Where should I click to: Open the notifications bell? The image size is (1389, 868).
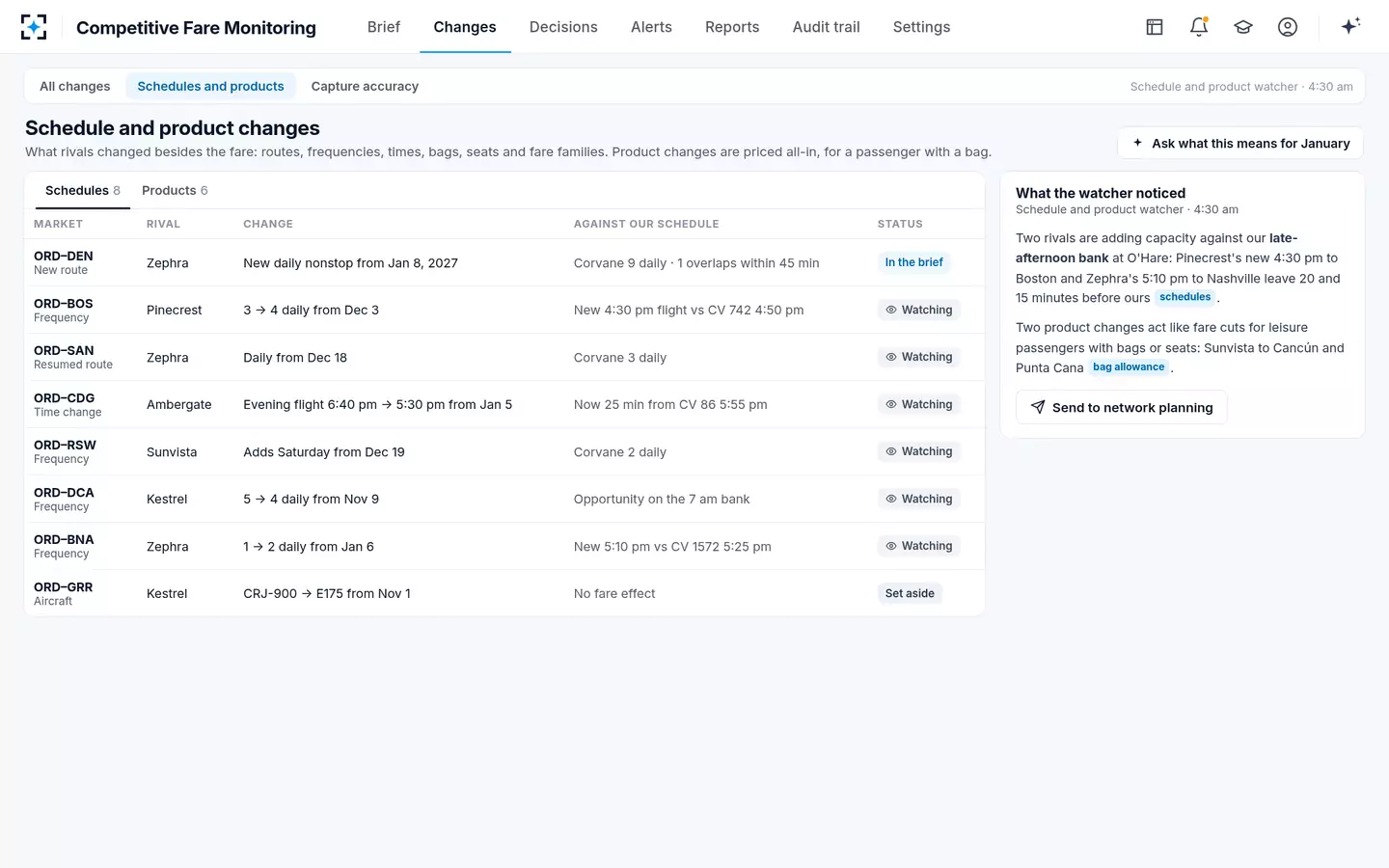(1199, 27)
